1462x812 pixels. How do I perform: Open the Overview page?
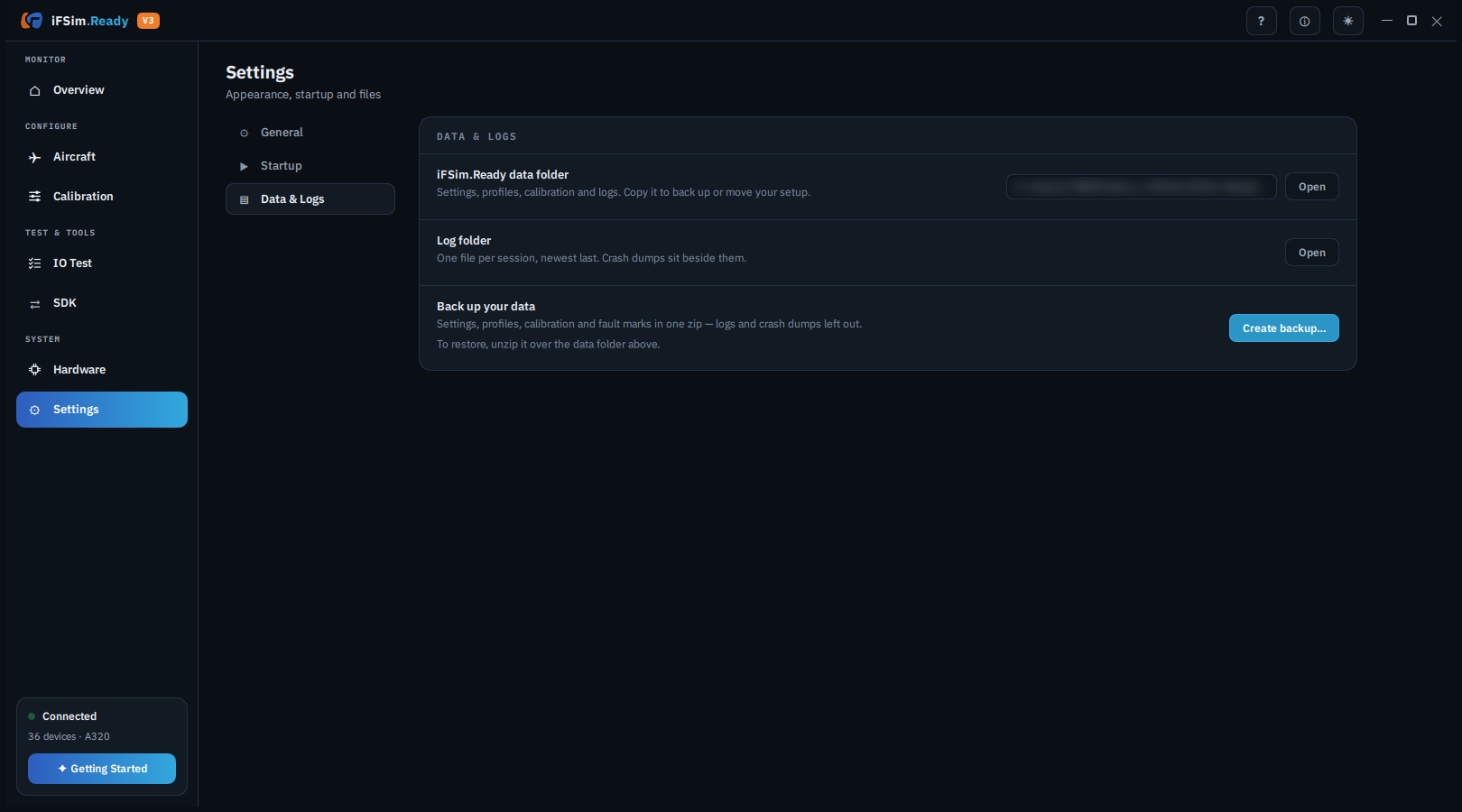pyautogui.click(x=102, y=90)
